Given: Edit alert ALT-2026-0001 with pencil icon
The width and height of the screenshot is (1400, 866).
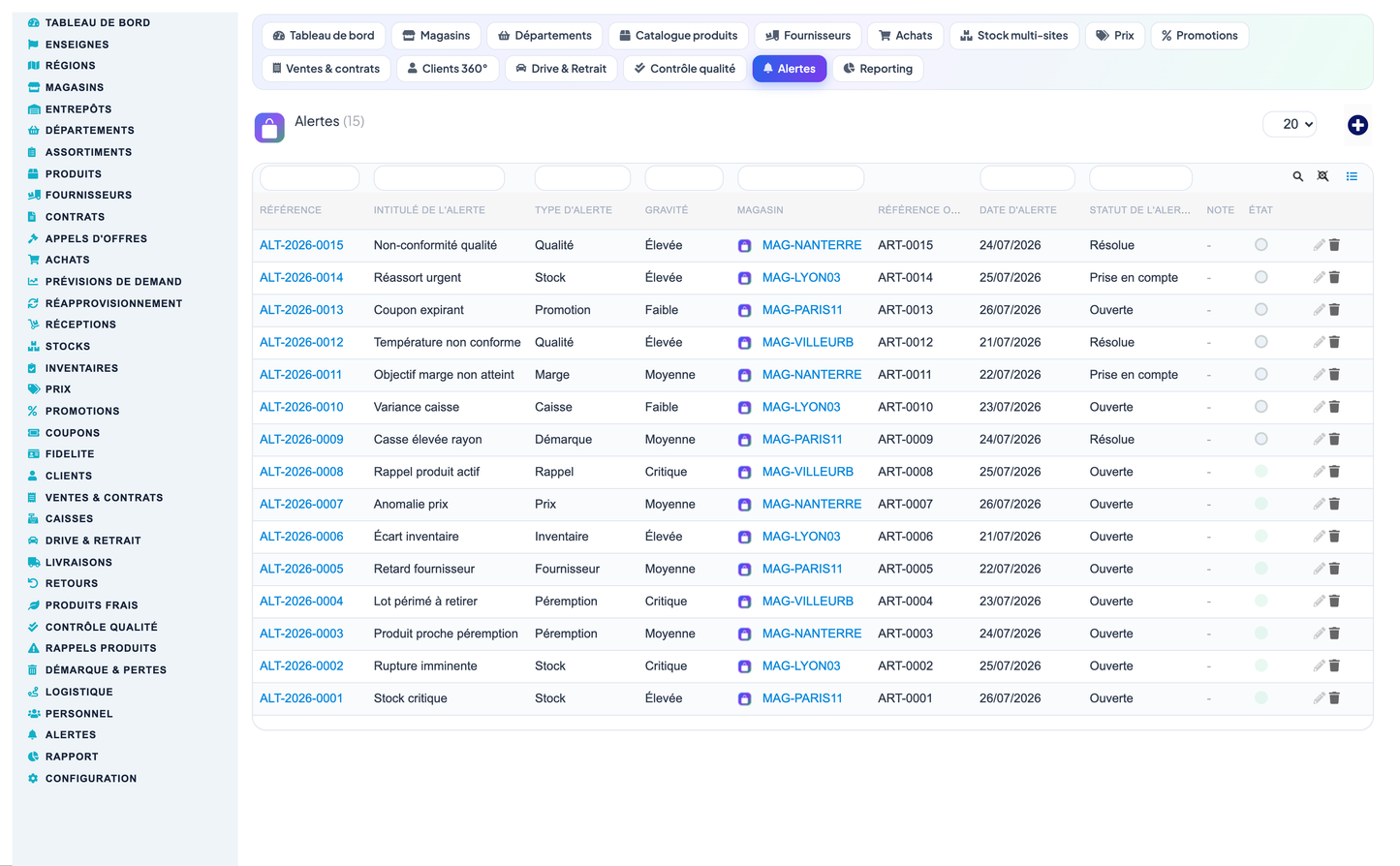Looking at the screenshot, I should pyautogui.click(x=1319, y=698).
